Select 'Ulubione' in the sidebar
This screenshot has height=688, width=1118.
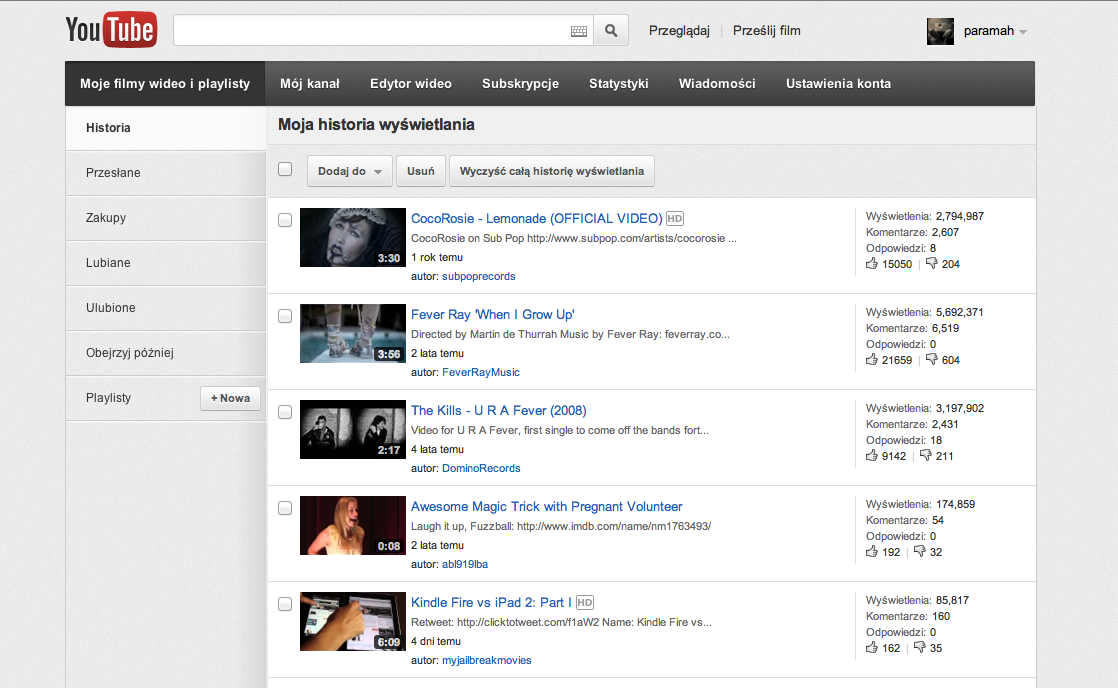pyautogui.click(x=165, y=308)
